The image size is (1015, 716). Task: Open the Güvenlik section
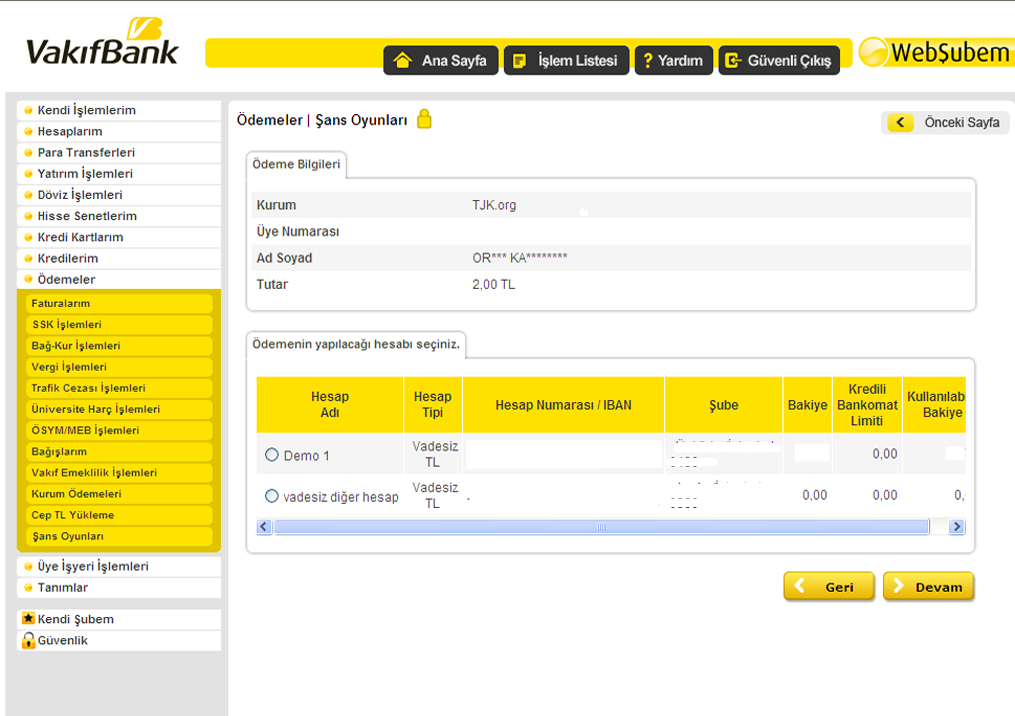coord(118,640)
